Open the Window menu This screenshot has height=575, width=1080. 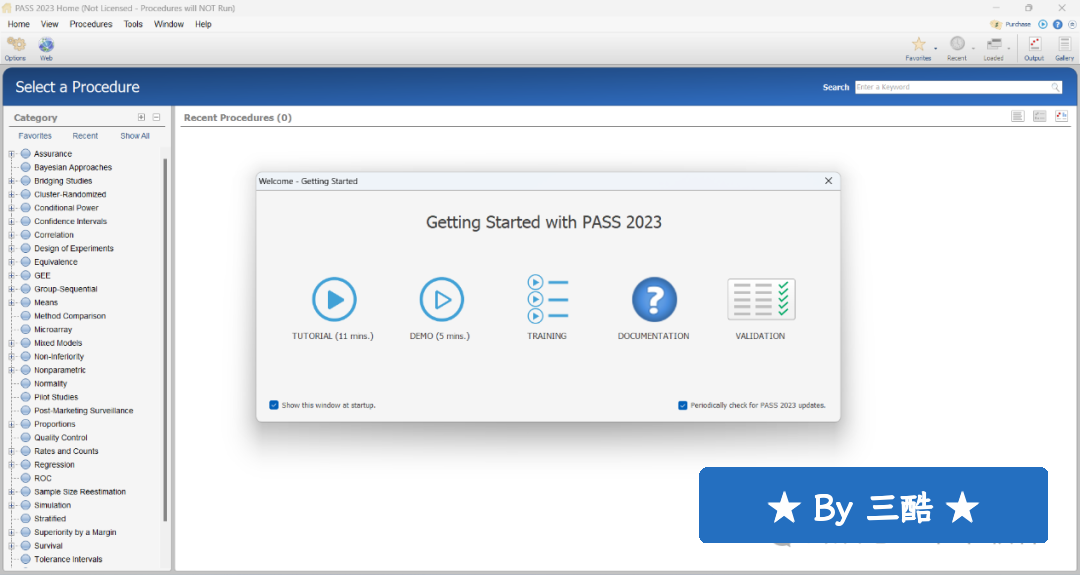pyautogui.click(x=169, y=24)
